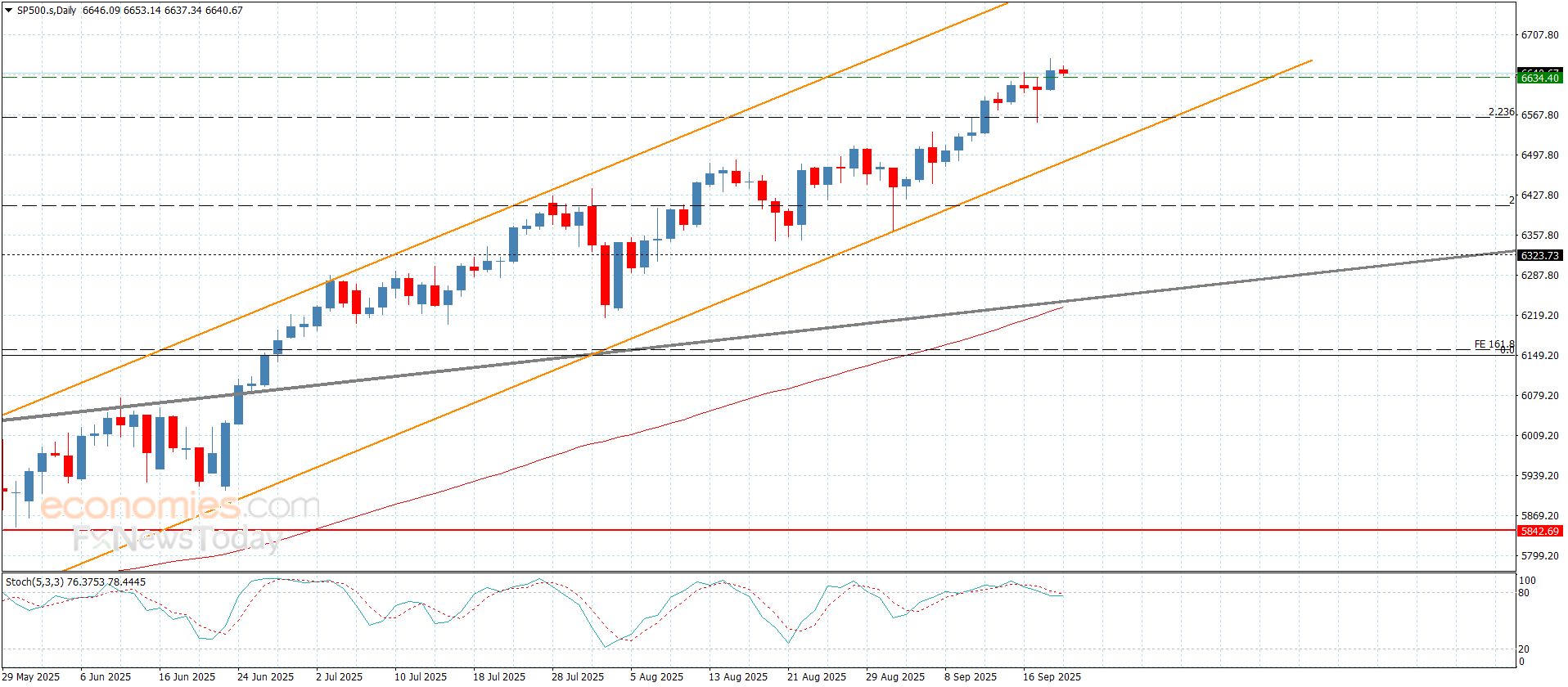
Task: Click the 6009.20 price axis value
Action: [1539, 436]
